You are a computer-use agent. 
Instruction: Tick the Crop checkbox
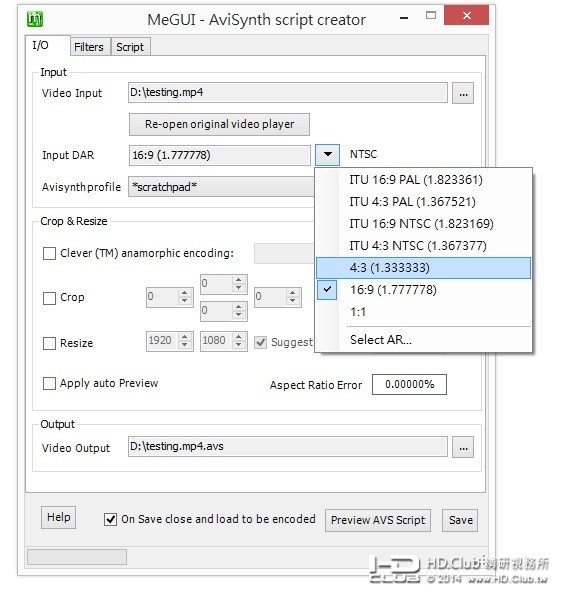[49, 298]
